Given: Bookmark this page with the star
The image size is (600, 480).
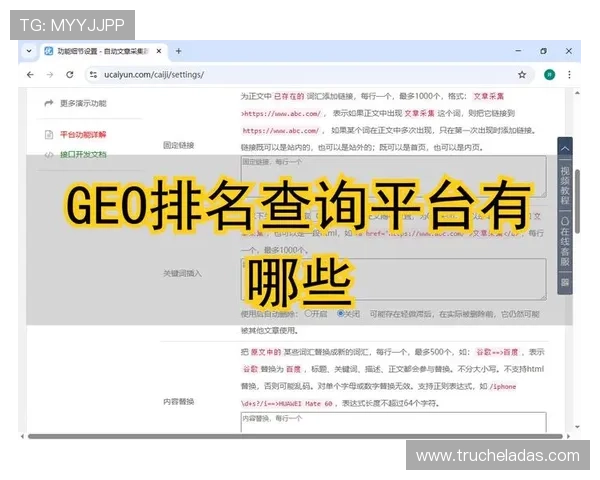Looking at the screenshot, I should 522,75.
